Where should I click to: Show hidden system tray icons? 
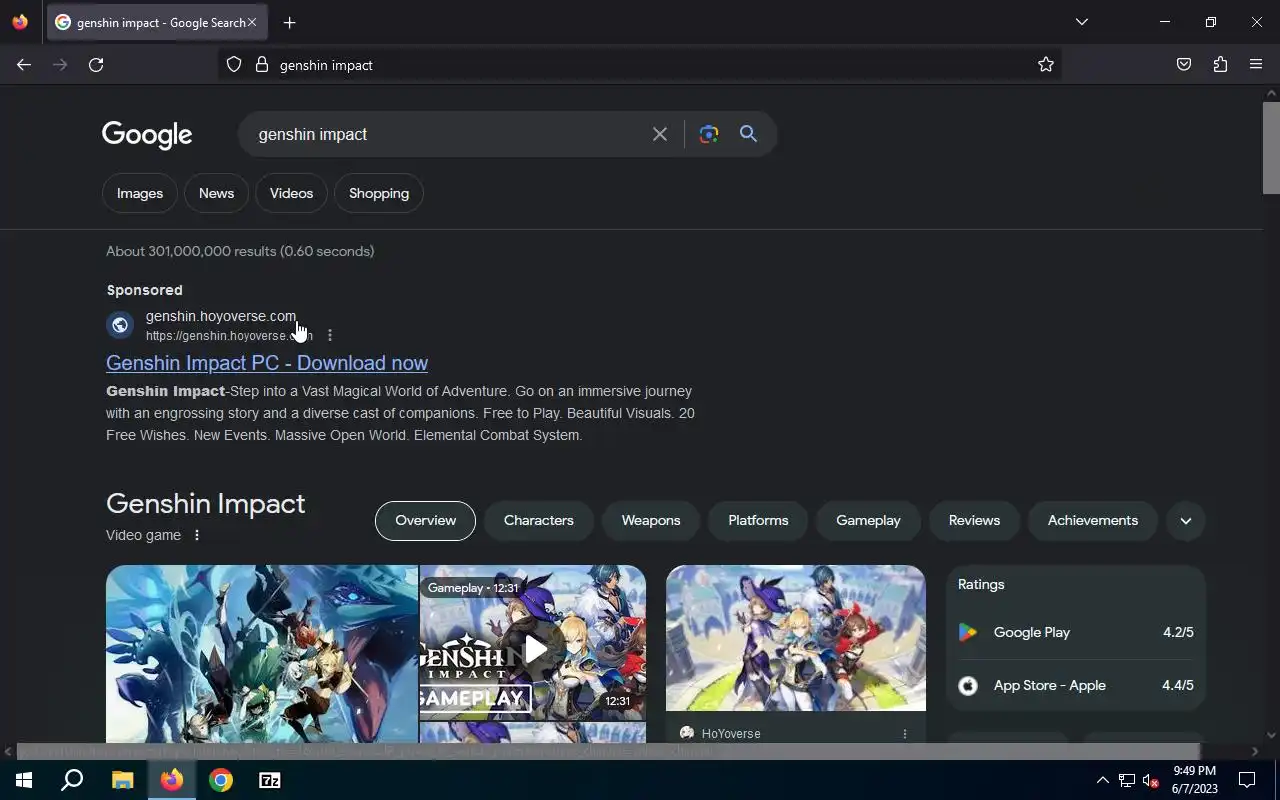1102,780
